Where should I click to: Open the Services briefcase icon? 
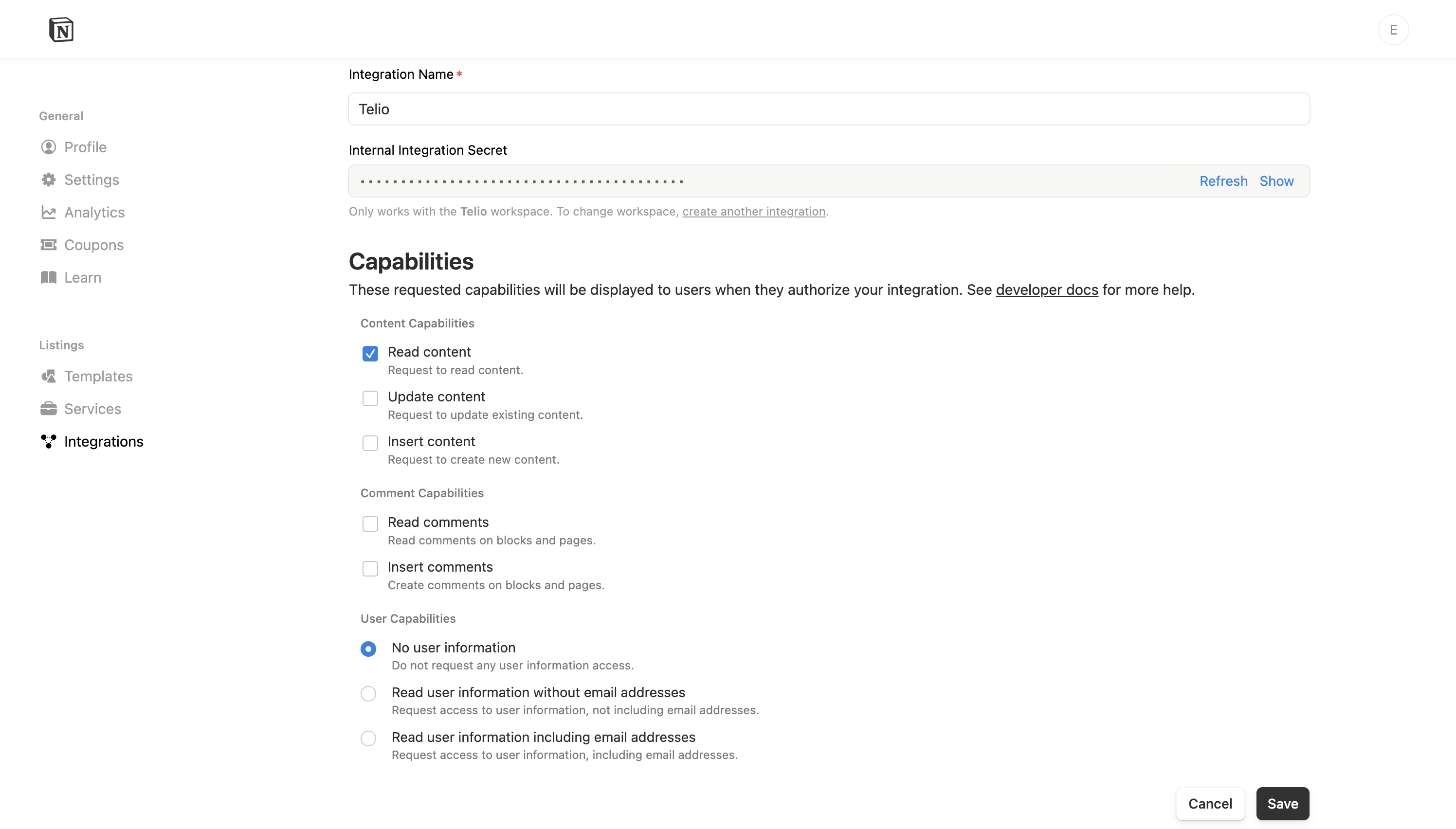(x=48, y=409)
